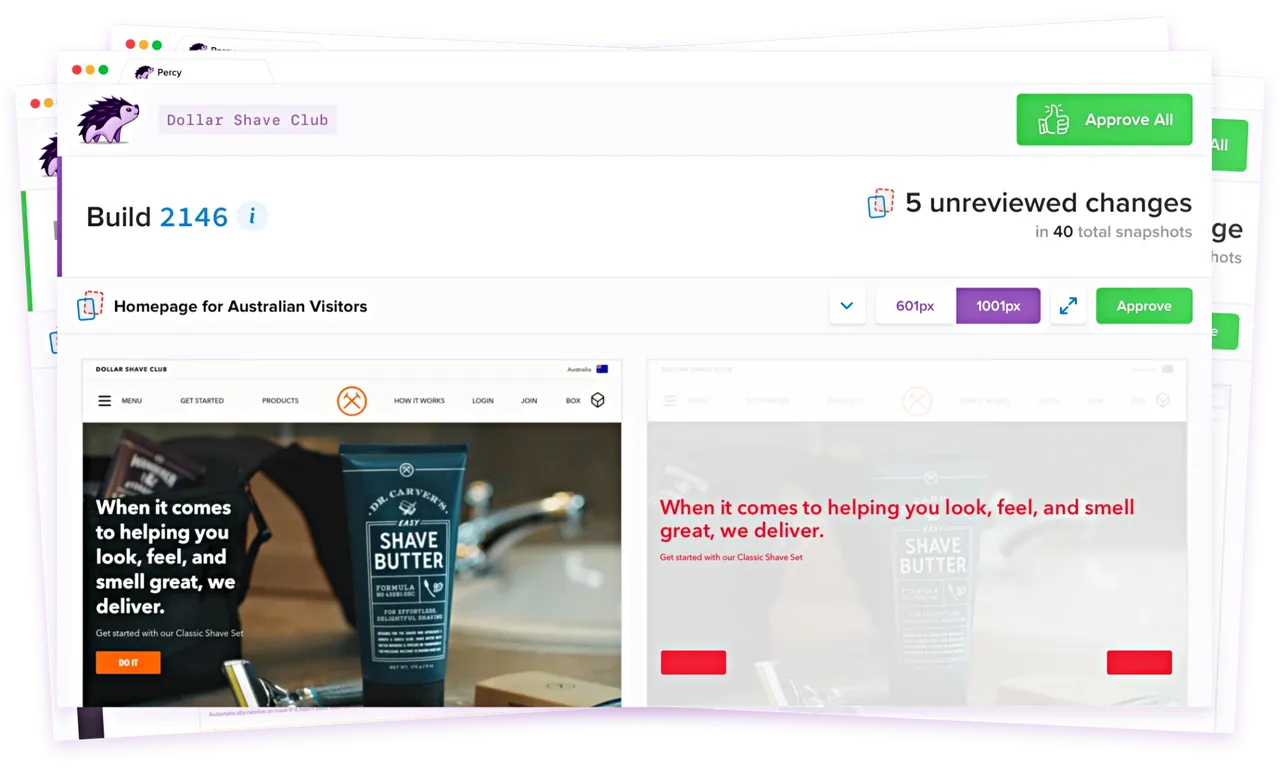The width and height of the screenshot is (1280, 772).
Task: Click the left red diff highlight block
Action: pos(693,662)
